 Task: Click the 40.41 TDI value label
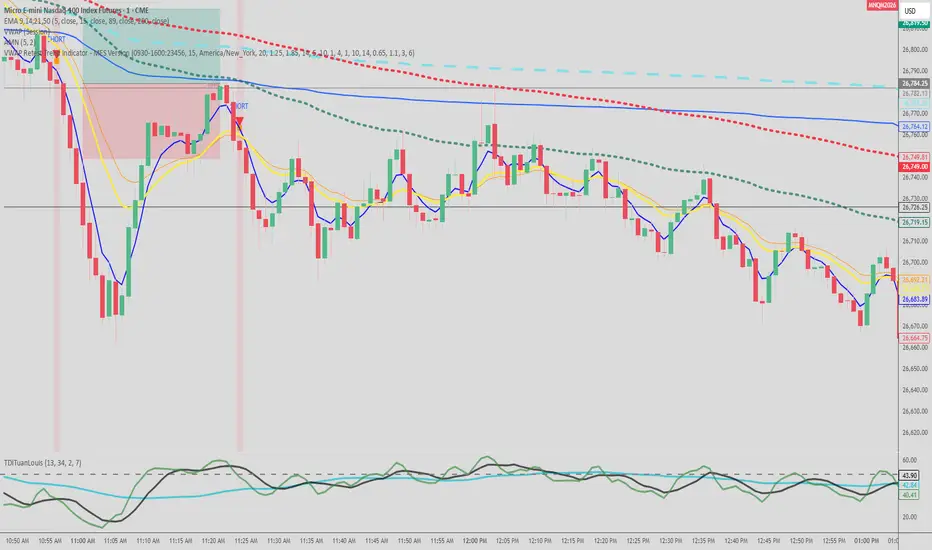pos(909,495)
